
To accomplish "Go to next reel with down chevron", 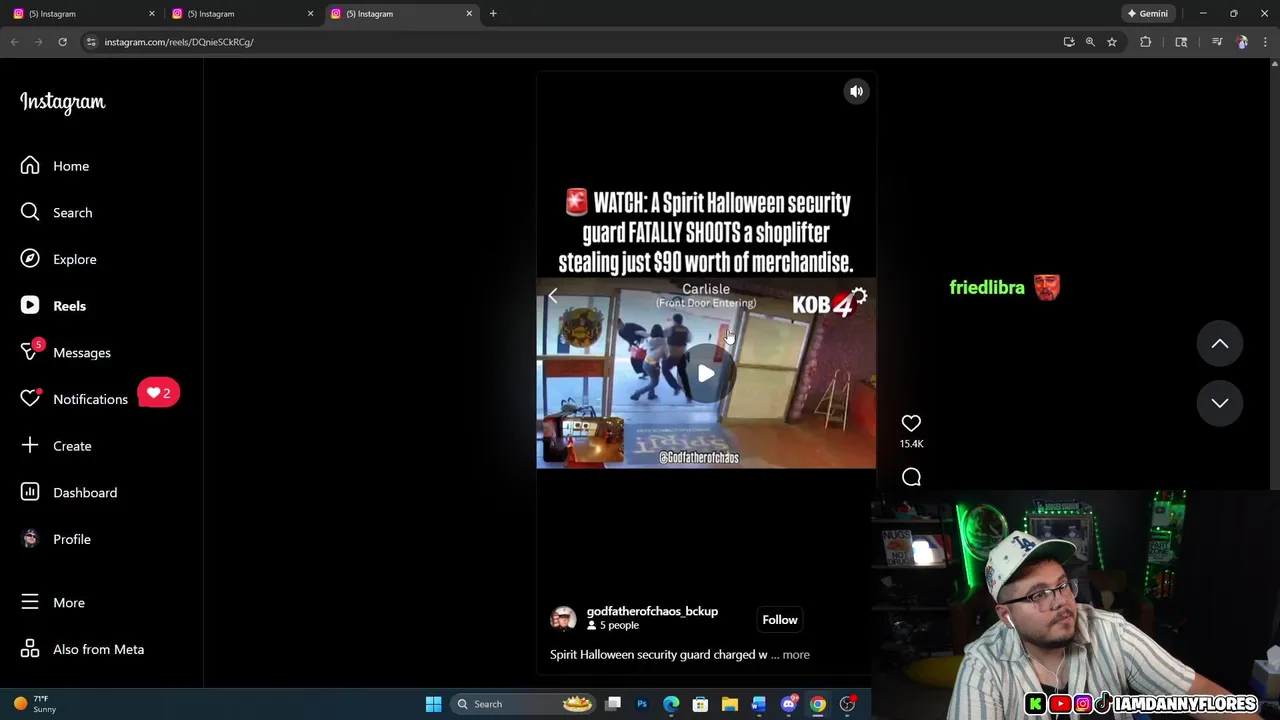I will click(x=1220, y=403).
